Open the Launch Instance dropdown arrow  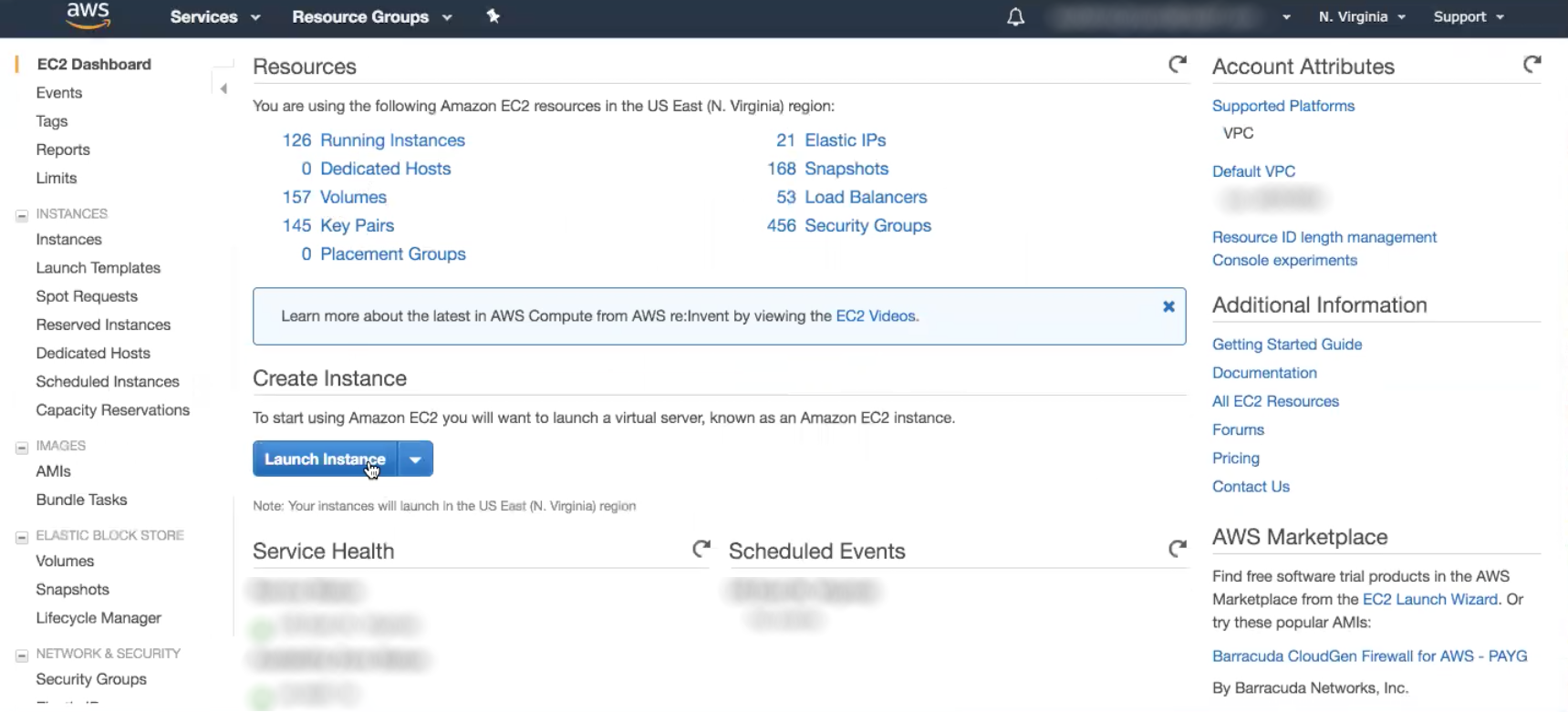[x=416, y=459]
